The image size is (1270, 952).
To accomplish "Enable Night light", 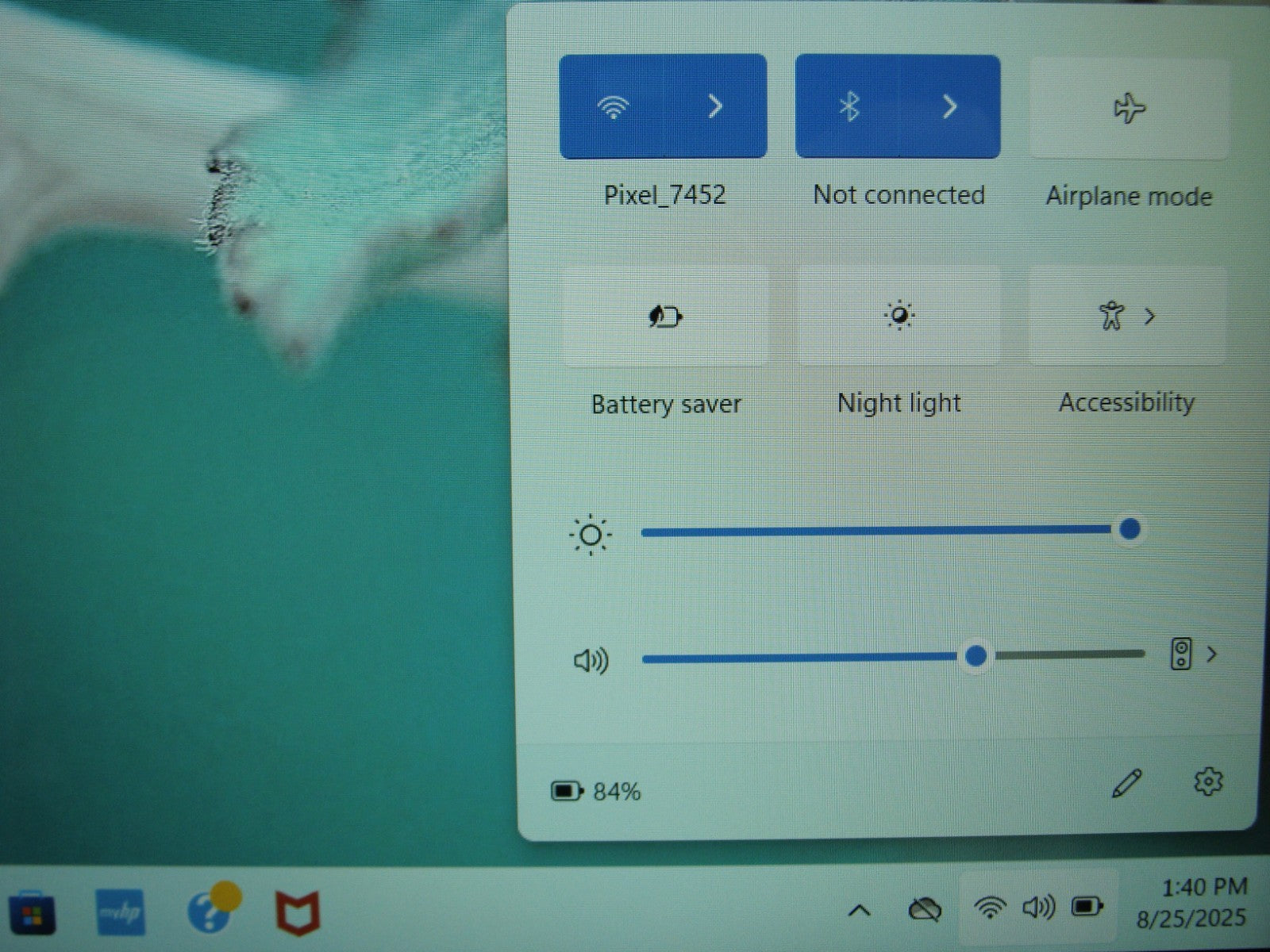I will tap(899, 316).
